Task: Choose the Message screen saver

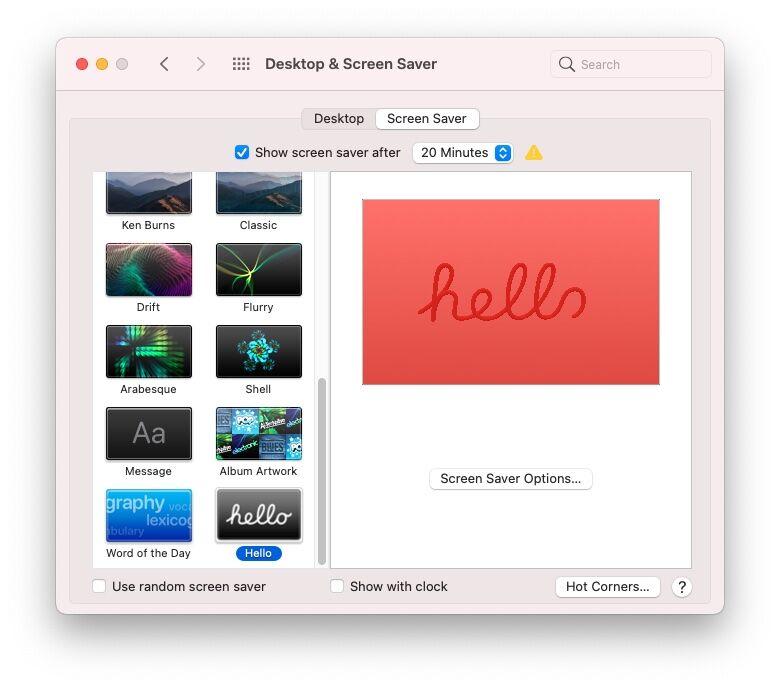Action: click(x=148, y=434)
